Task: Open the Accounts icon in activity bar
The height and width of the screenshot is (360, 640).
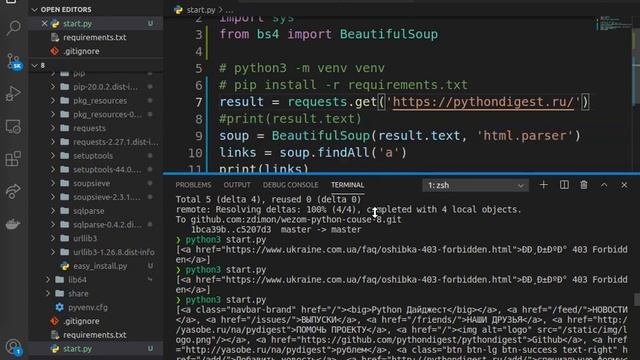Action: click(13, 347)
